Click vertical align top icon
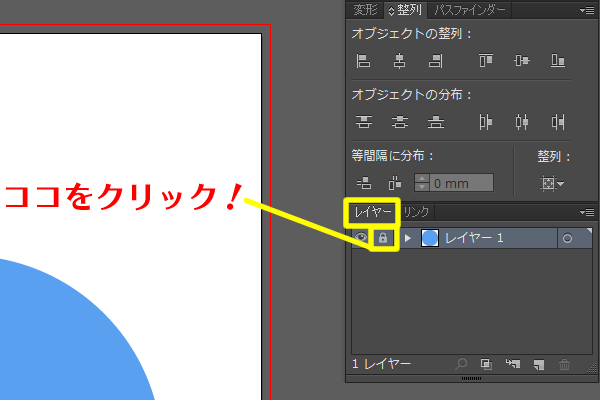The image size is (600, 400). click(486, 60)
